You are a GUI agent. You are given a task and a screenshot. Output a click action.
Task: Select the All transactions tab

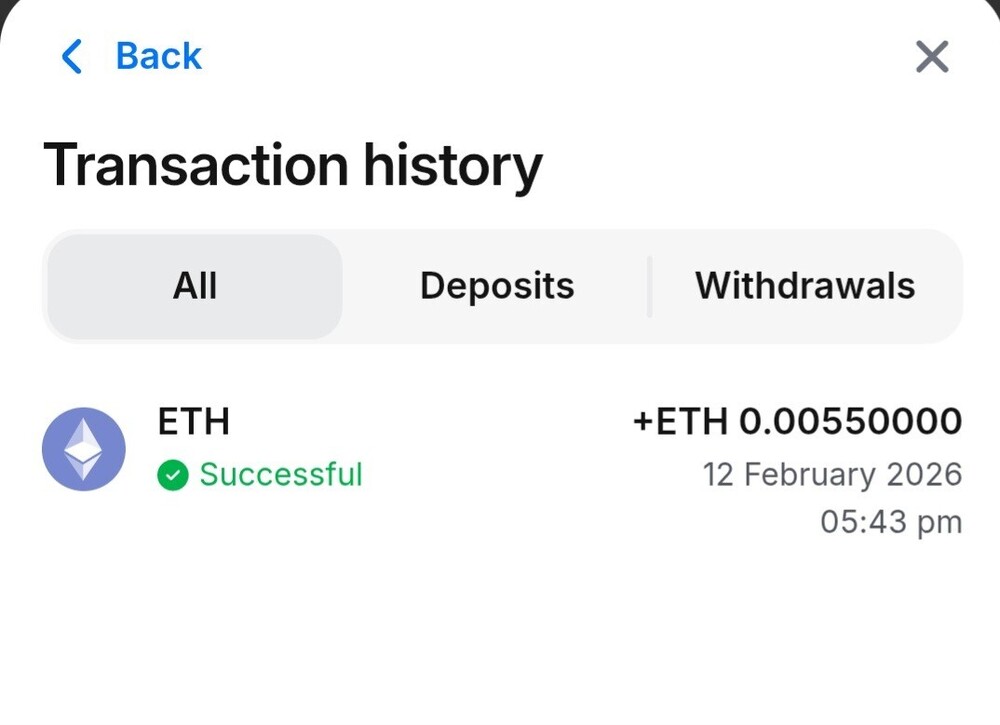pyautogui.click(x=195, y=286)
